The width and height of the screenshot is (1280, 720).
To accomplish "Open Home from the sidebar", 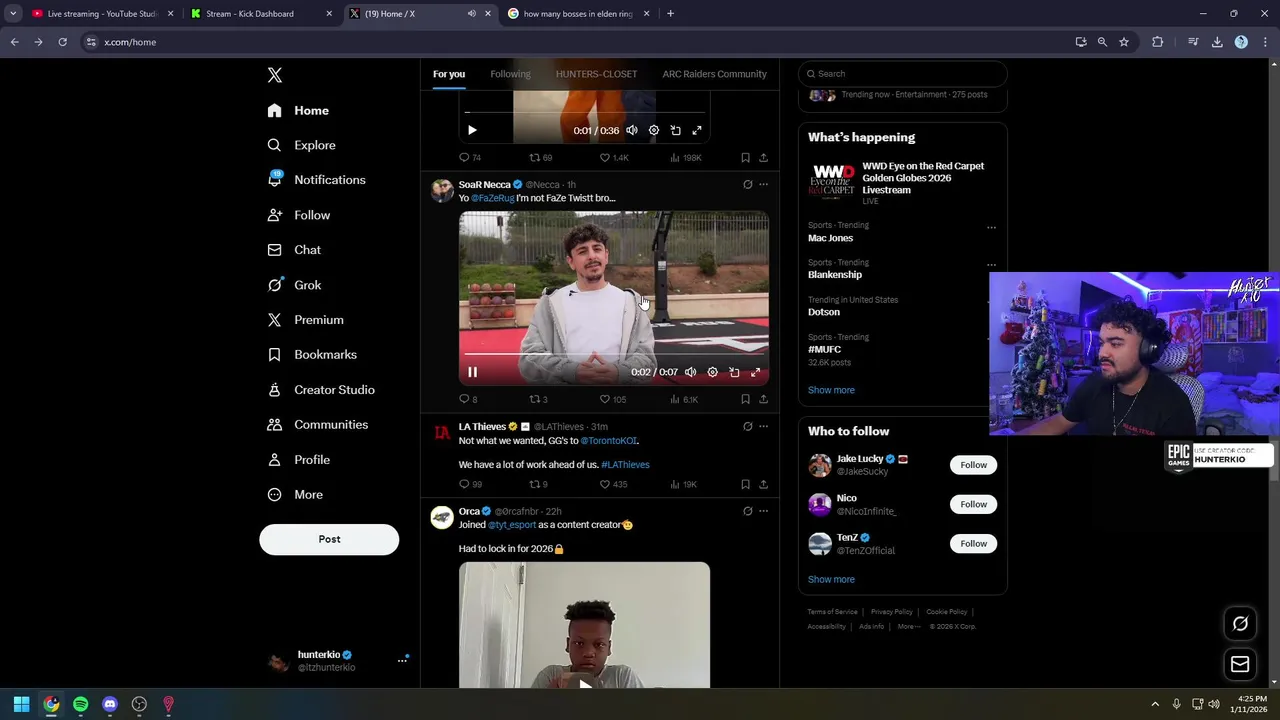I will pos(298,110).
